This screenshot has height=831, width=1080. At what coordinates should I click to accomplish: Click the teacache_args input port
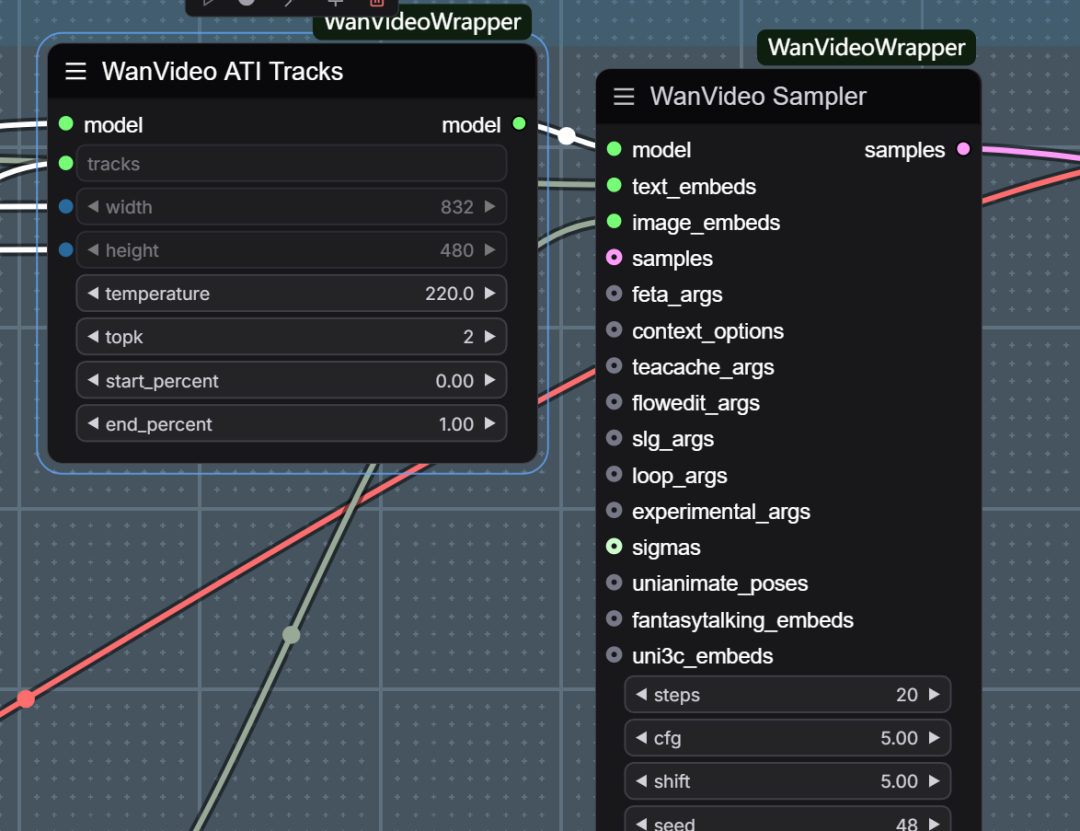pos(614,366)
